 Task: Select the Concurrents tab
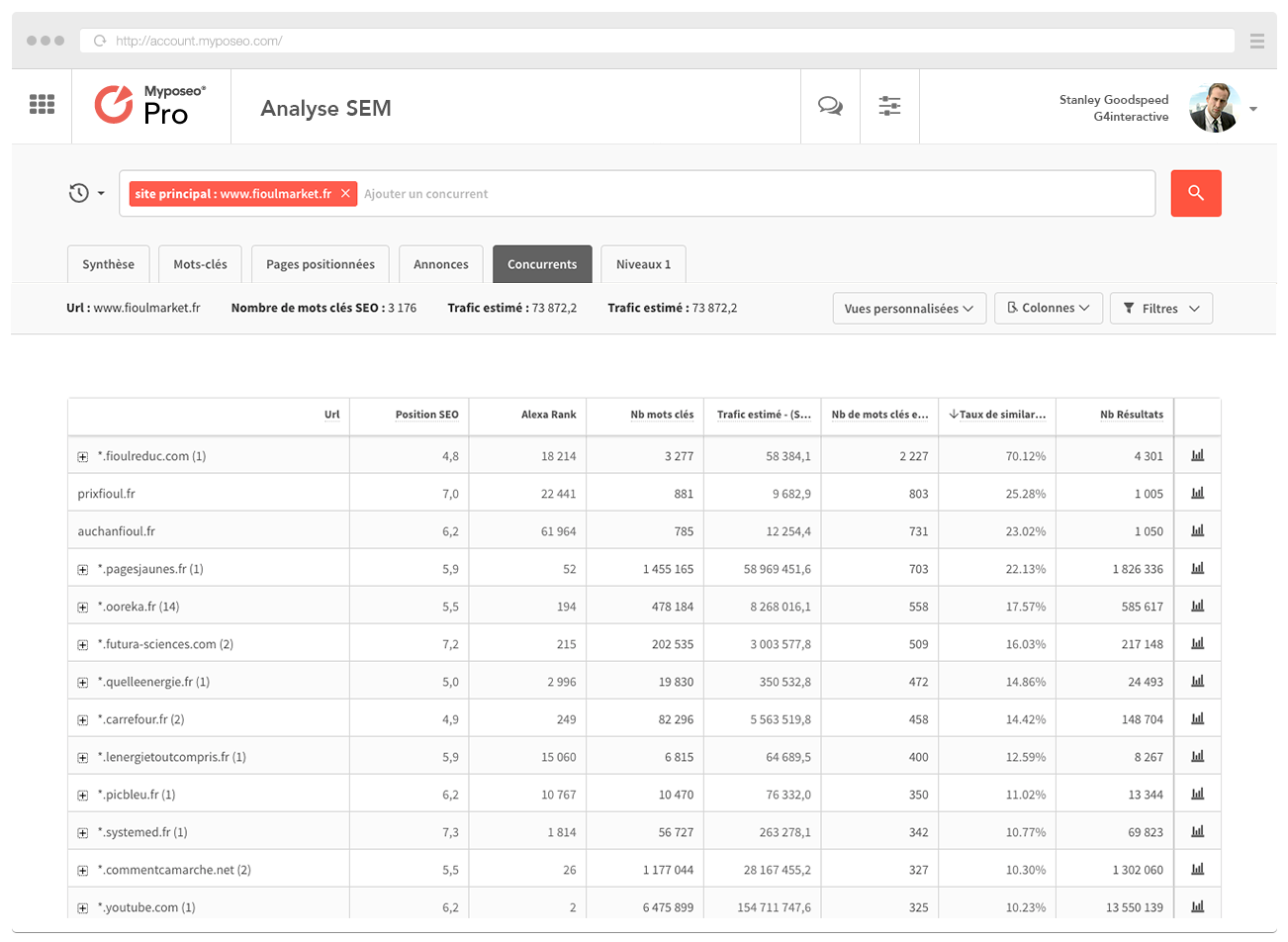pyautogui.click(x=542, y=264)
